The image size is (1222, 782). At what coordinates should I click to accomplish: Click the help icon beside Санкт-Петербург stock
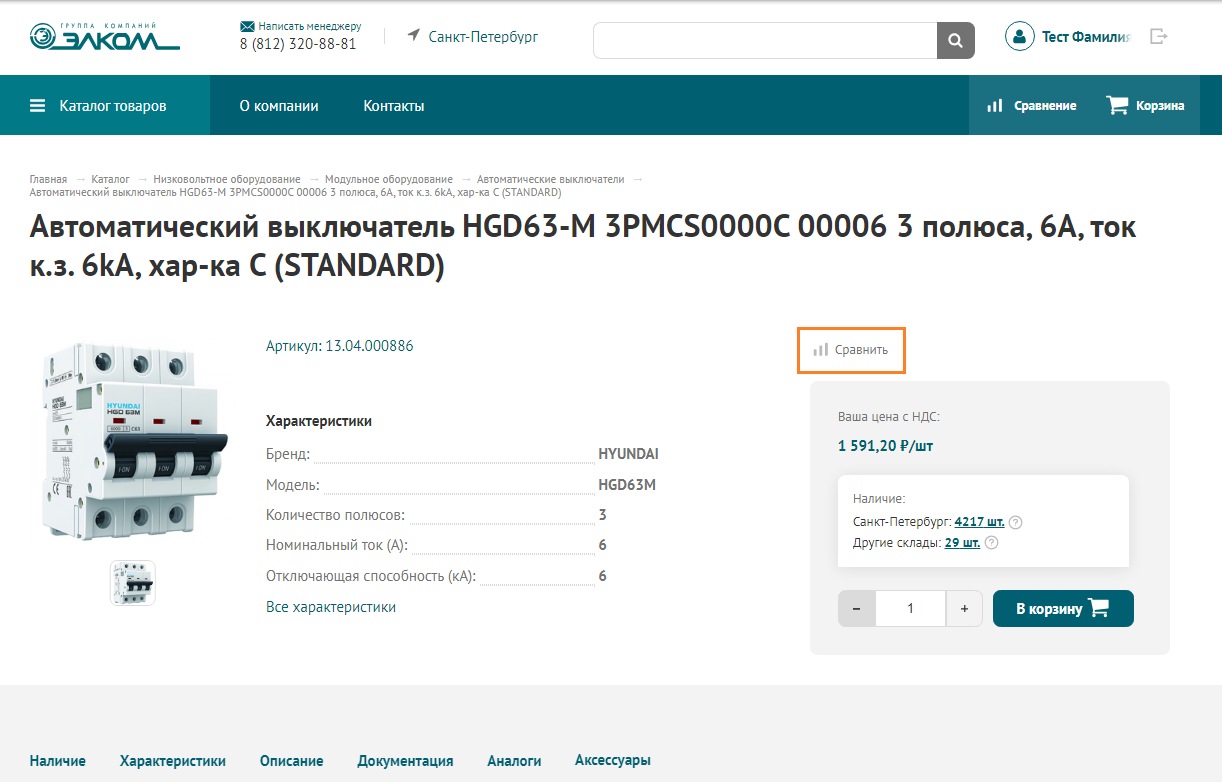pyautogui.click(x=1015, y=522)
